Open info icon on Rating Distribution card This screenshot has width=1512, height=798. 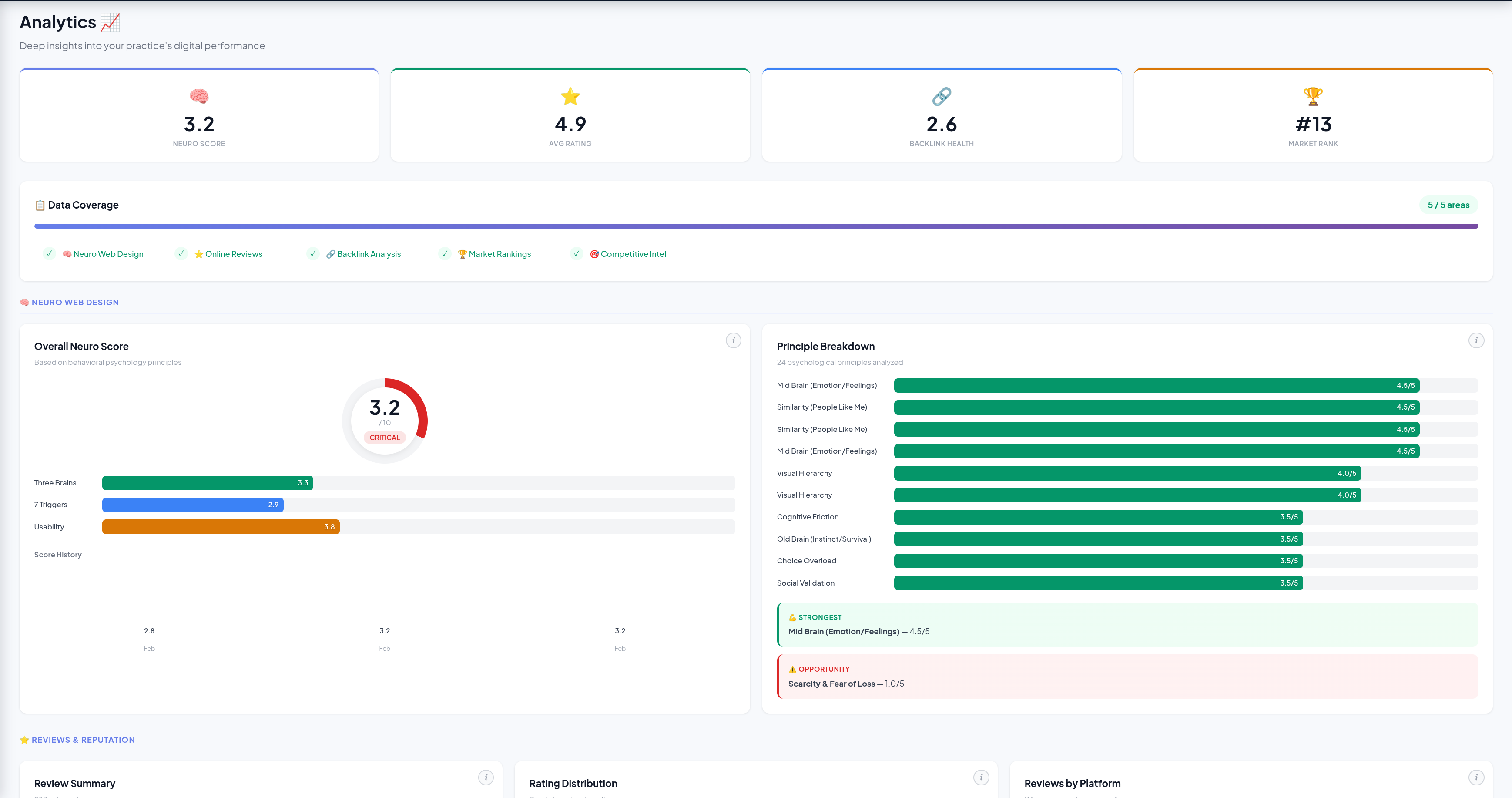coord(982,778)
